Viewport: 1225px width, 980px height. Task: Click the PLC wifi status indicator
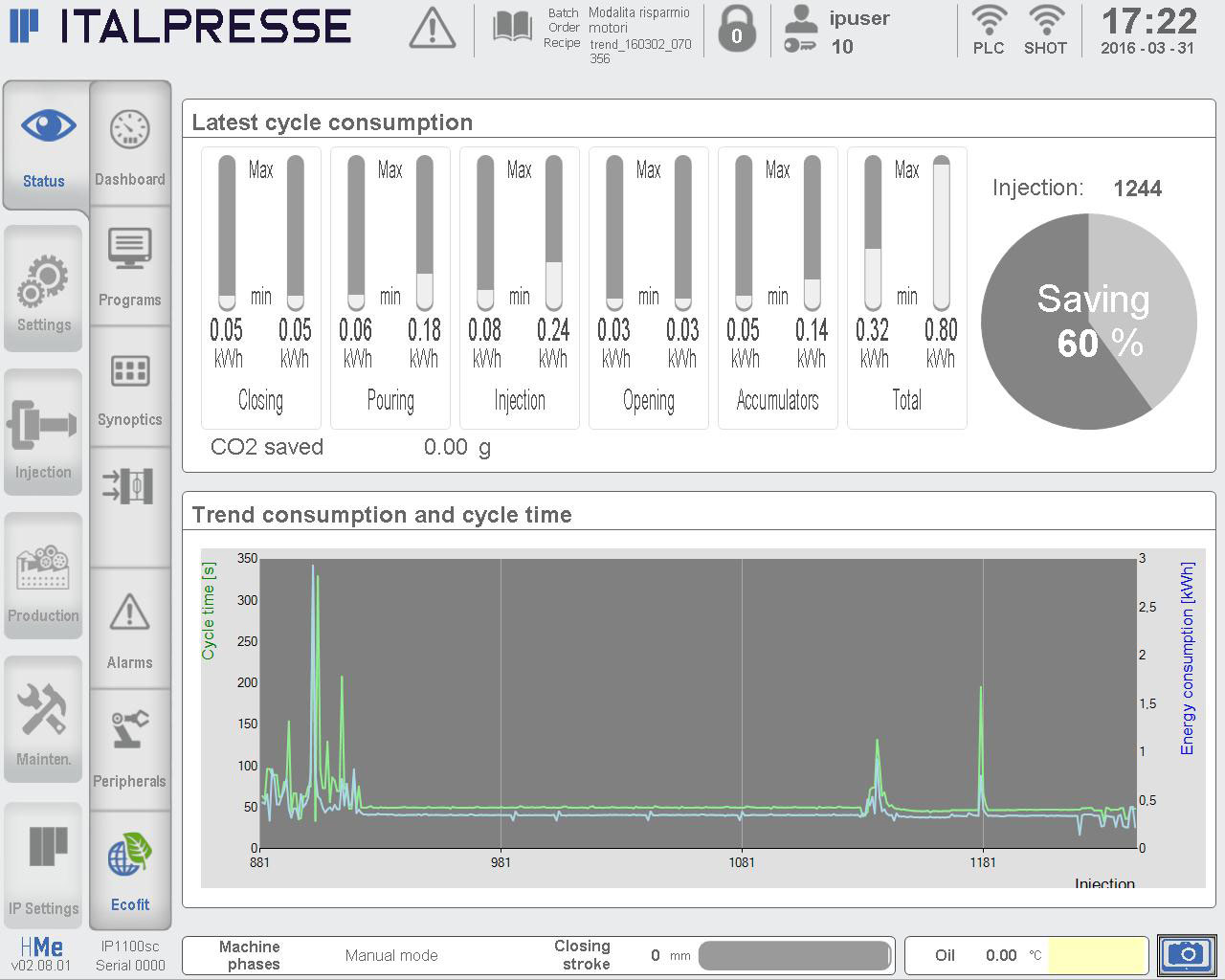coord(988,29)
